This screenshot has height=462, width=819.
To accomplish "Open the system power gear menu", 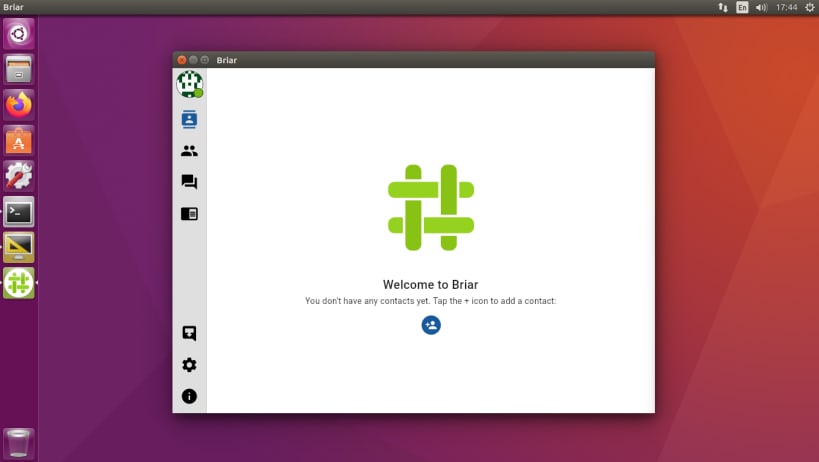I will click(810, 7).
